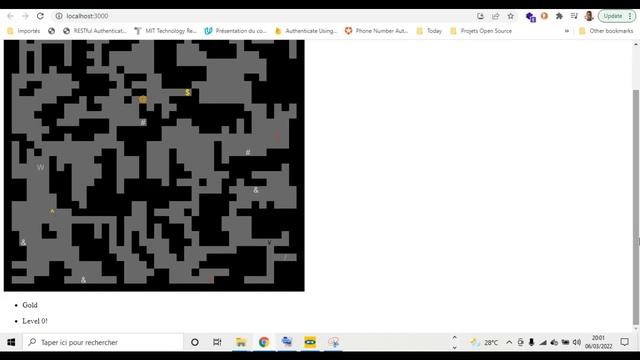Screen dimensions: 640x360
Task: Open the Chrome profile avatar
Action: click(x=589, y=16)
